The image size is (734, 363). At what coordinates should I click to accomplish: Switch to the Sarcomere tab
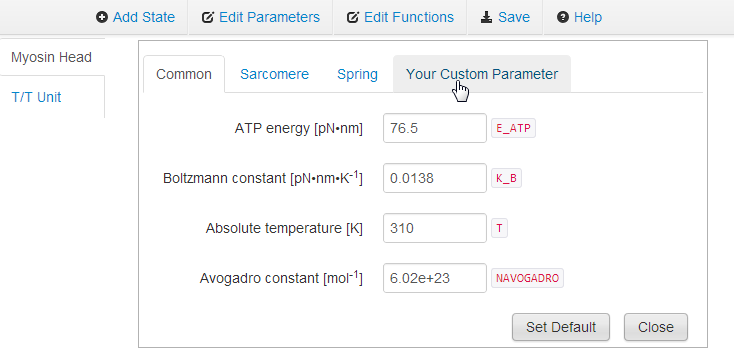pos(274,74)
